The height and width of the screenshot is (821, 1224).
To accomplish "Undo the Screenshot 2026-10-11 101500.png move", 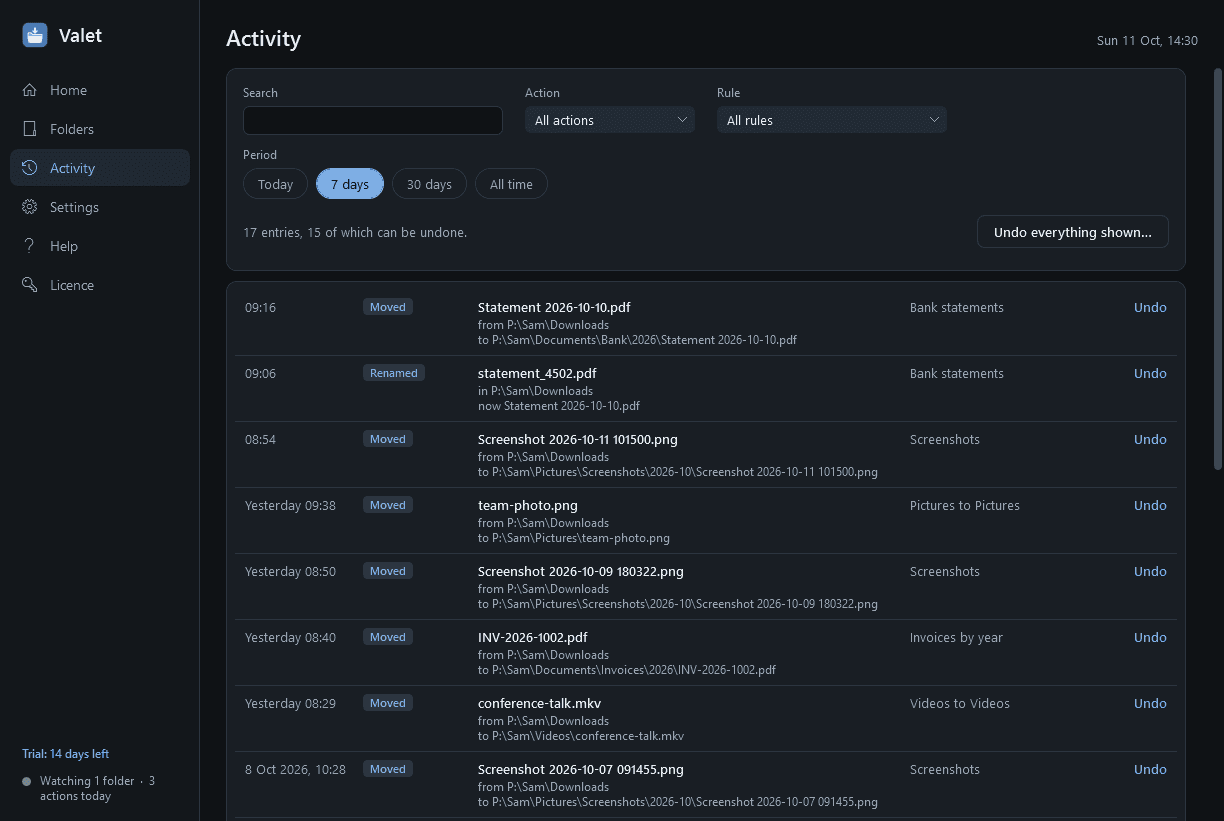I will click(1150, 439).
